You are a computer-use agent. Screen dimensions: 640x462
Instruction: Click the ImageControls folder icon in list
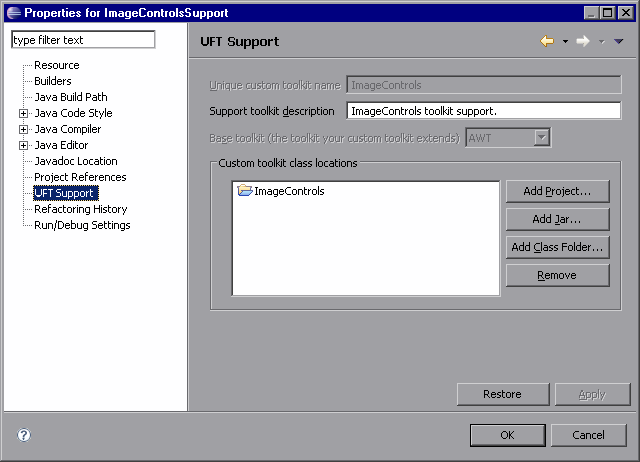tap(245, 190)
